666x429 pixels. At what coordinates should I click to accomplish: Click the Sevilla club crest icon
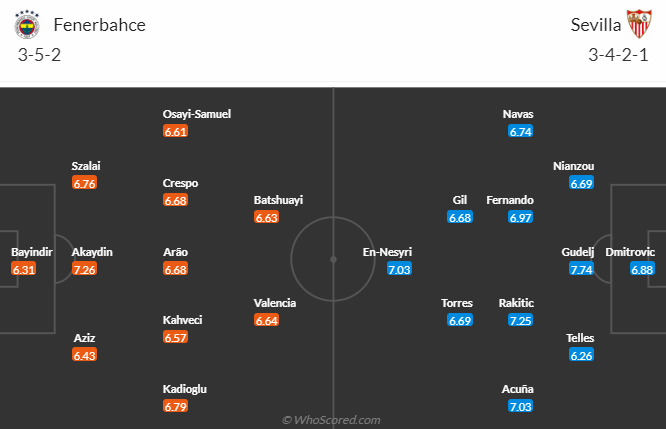click(x=639, y=25)
